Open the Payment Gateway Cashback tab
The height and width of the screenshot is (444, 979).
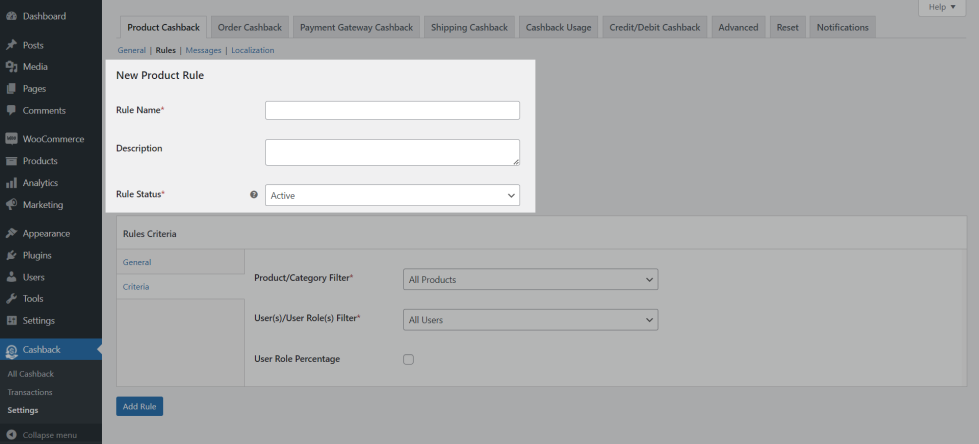click(356, 27)
